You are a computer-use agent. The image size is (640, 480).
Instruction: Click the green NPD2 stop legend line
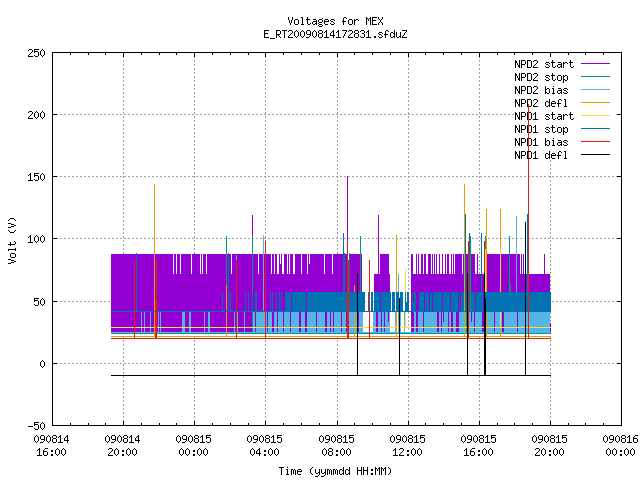(x=596, y=77)
